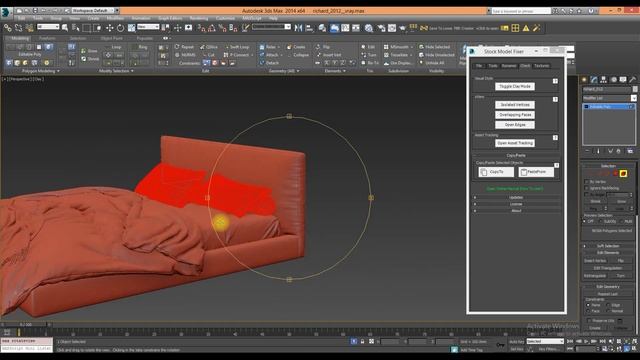Open the Utilities hammer panel tab icon
The image size is (640, 360).
click(633, 80)
